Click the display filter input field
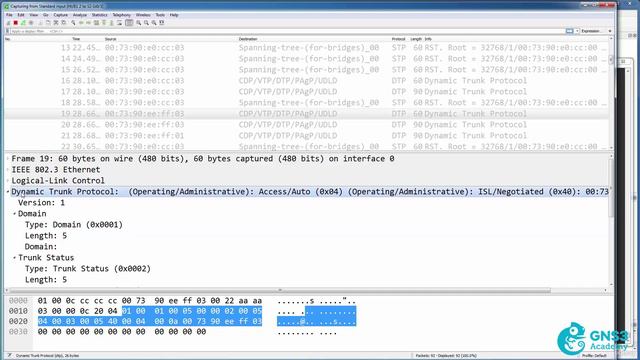This screenshot has width=640, height=360. (287, 31)
